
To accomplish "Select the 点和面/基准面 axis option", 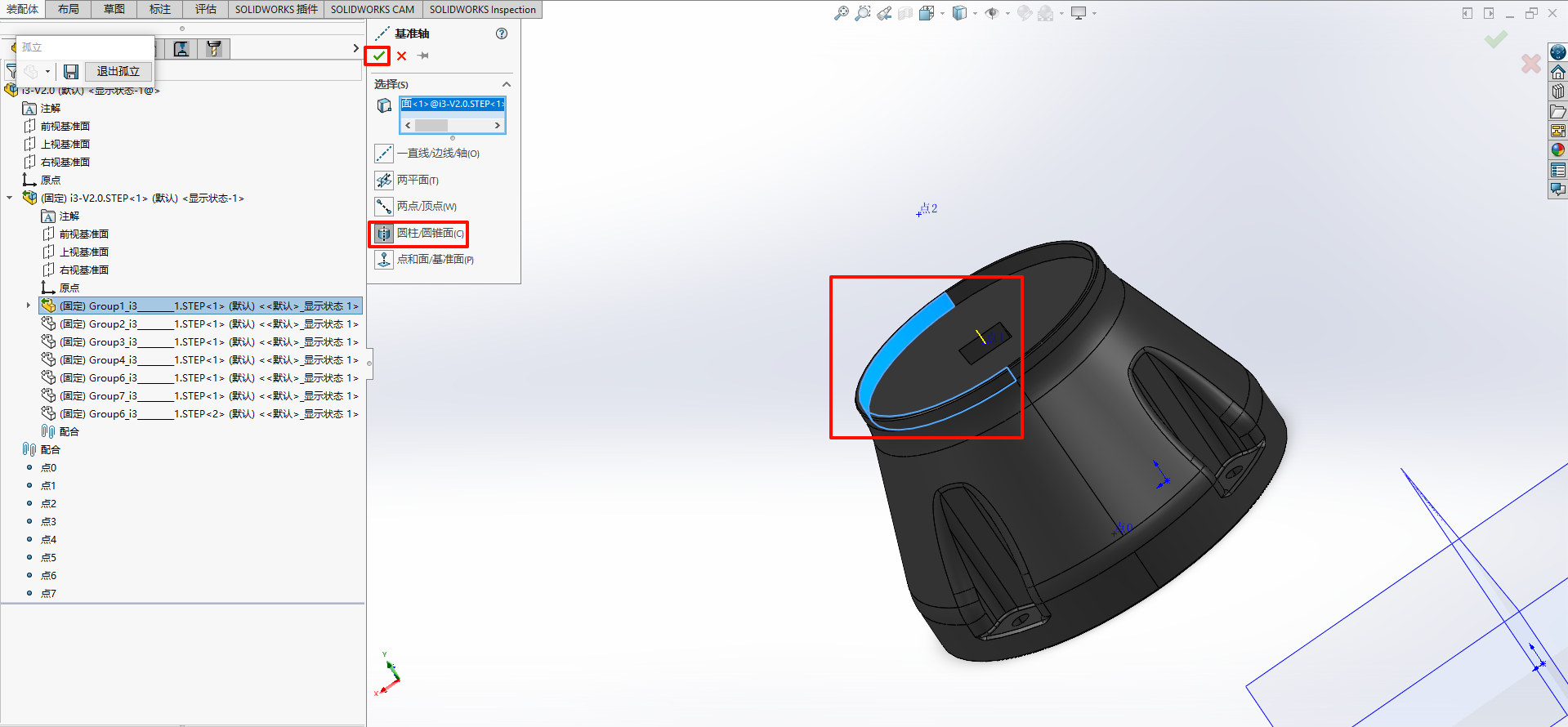I will (x=425, y=259).
